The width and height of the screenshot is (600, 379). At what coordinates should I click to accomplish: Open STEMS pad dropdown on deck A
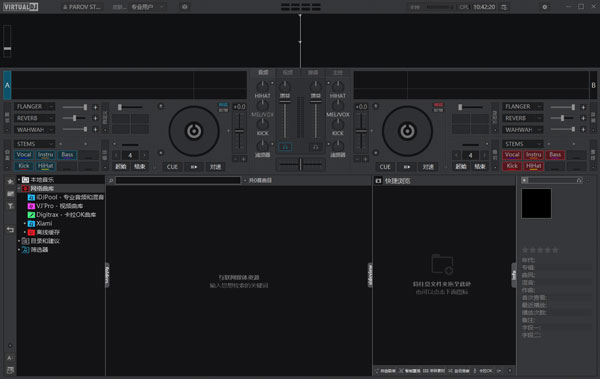click(x=34, y=144)
